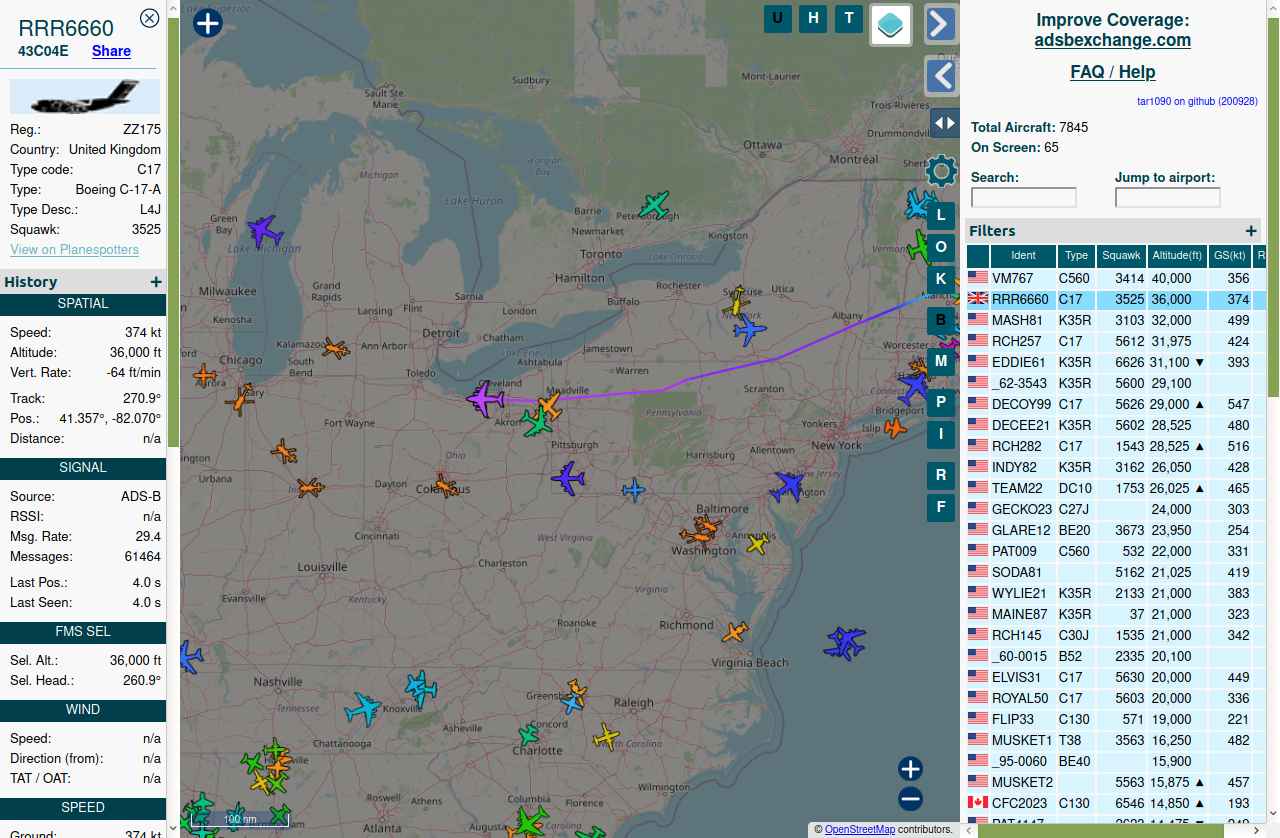Select the purple aircraft over Lake Michigan

point(264,231)
